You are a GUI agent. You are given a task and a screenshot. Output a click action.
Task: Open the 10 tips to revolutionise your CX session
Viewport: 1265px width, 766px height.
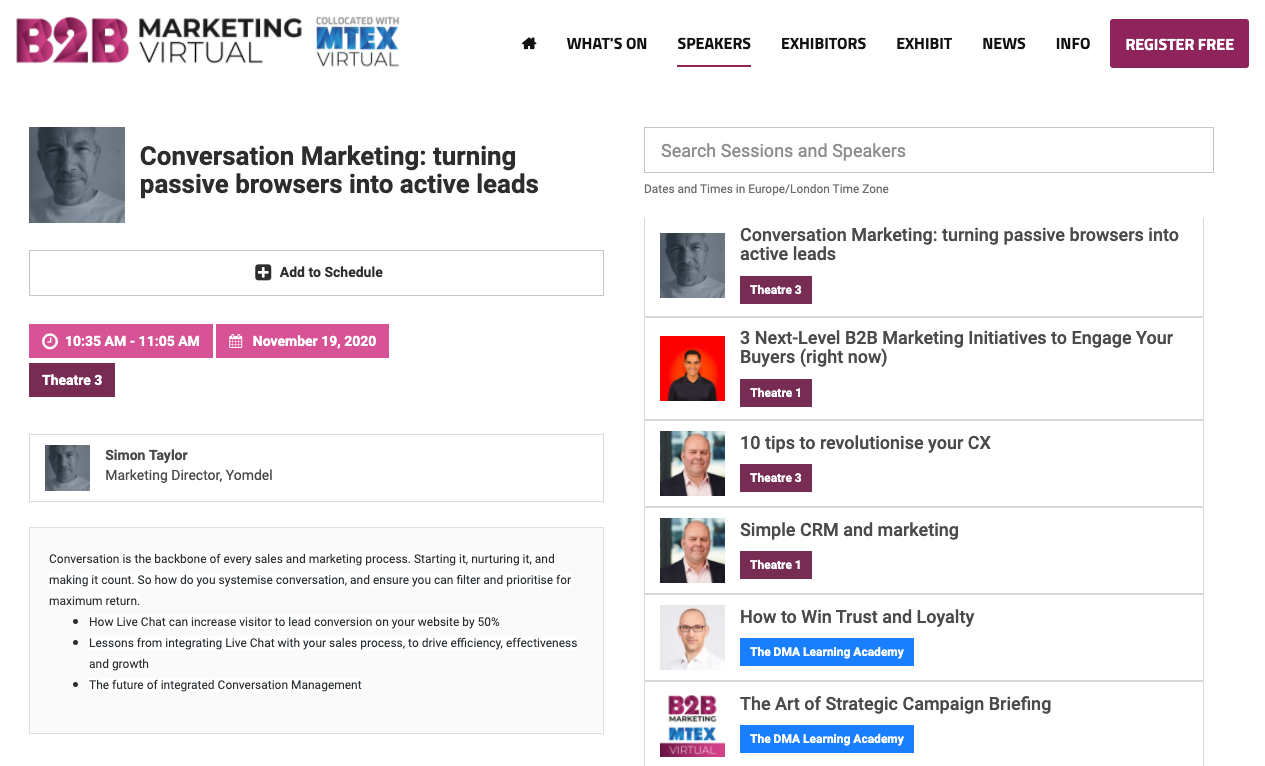(864, 443)
